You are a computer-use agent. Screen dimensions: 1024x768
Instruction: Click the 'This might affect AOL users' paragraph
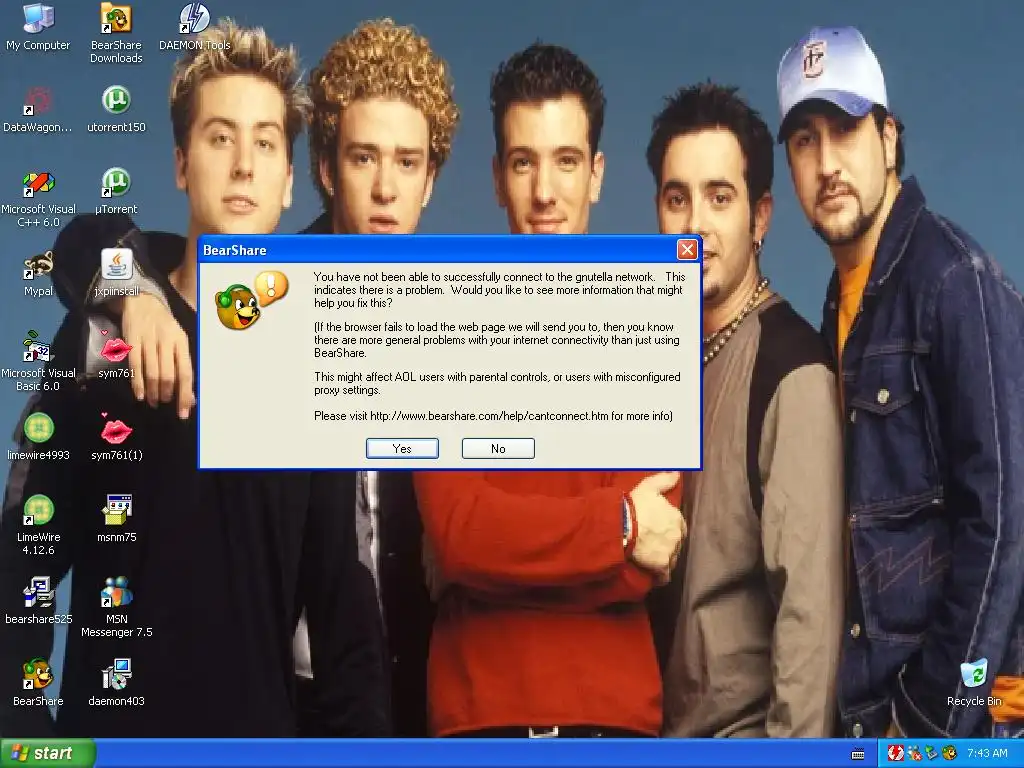497,383
